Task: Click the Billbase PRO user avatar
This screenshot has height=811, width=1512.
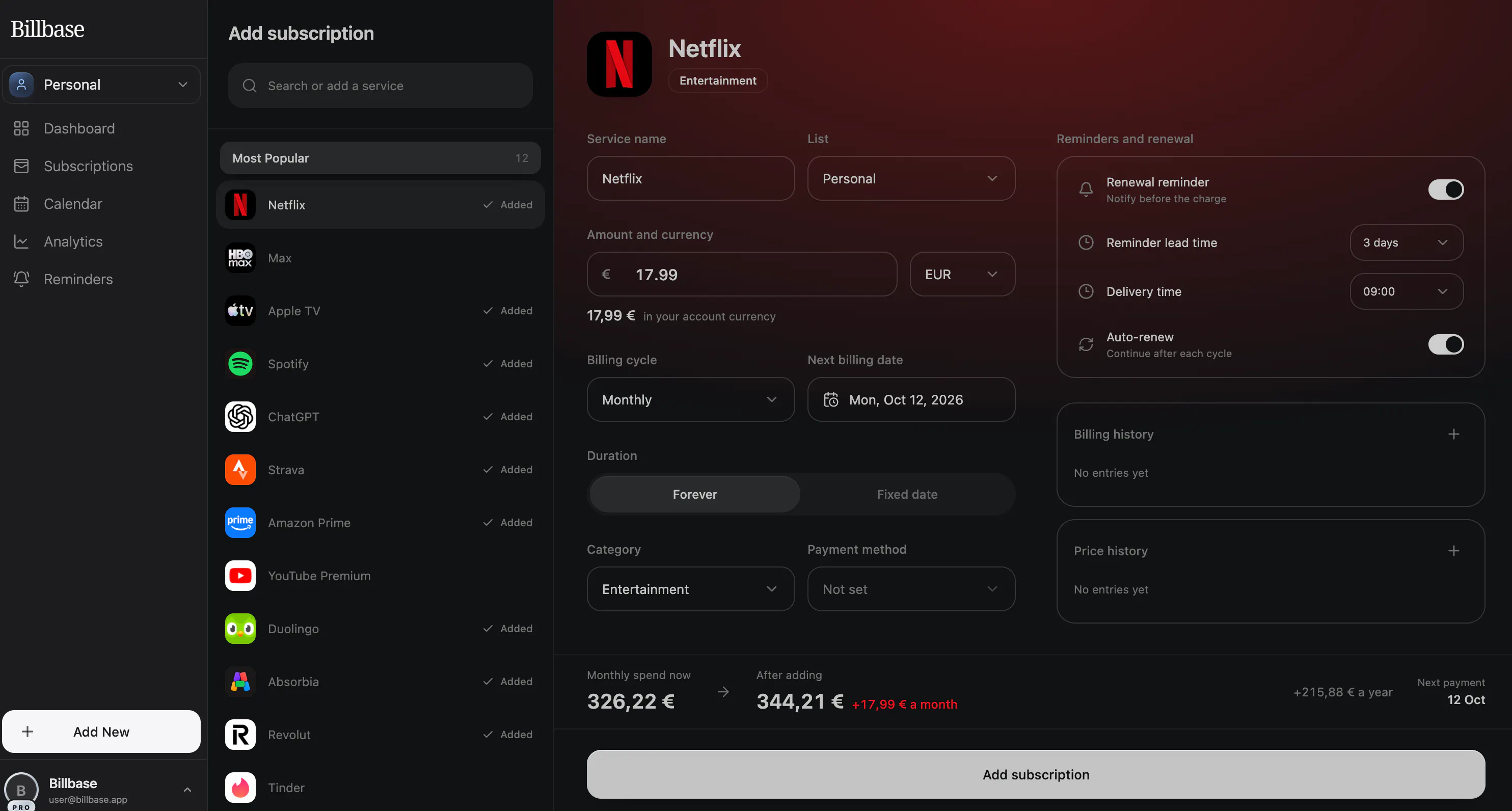Action: tap(21, 790)
